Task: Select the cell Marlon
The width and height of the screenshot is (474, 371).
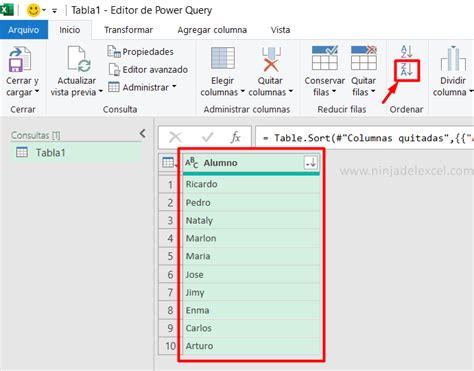Action: 251,238
